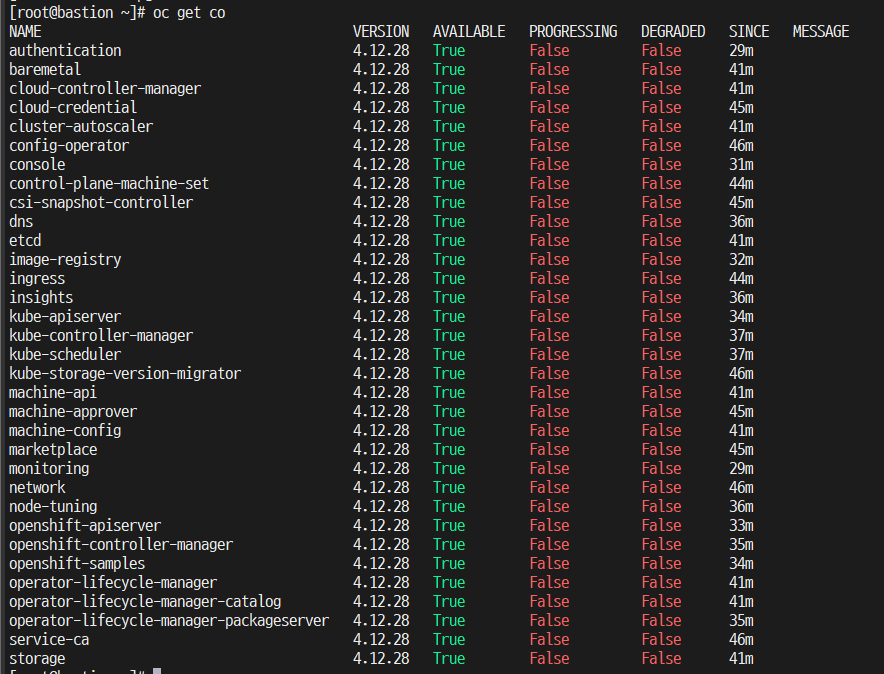The width and height of the screenshot is (884, 674).
Task: Select the 'authentication' operator name
Action: coord(65,50)
